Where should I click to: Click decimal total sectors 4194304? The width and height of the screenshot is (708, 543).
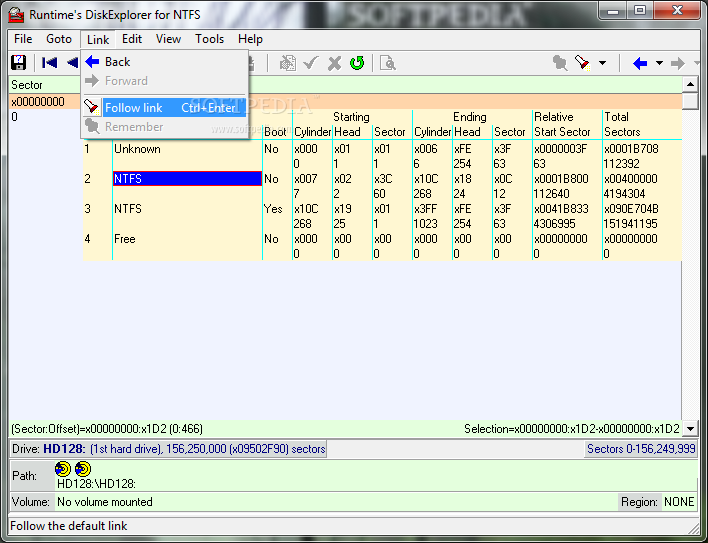point(624,194)
